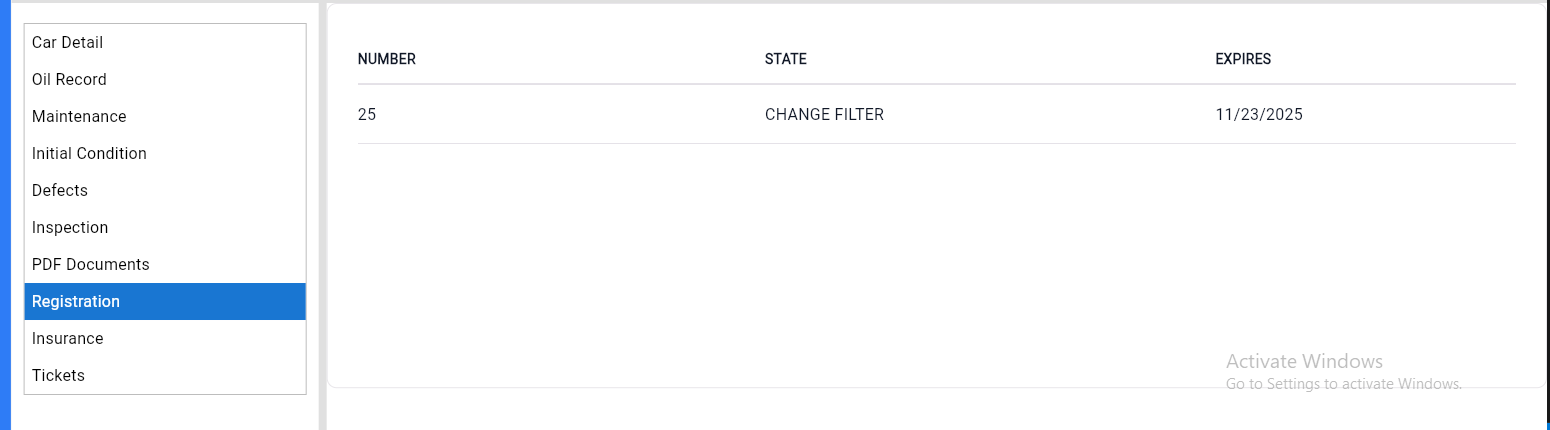This screenshot has height=430, width=1550.
Task: Go to the Maintenance section
Action: click(x=79, y=117)
